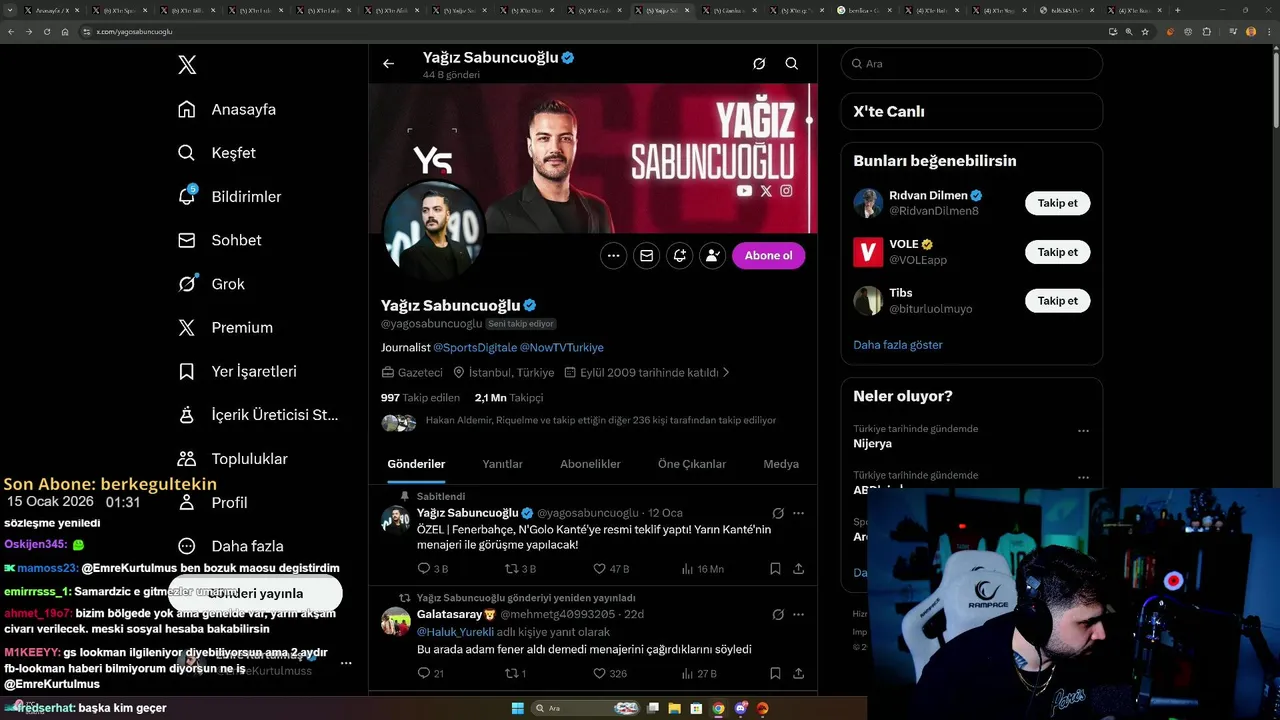
Task: Open the 2,1 Mn Takipçi list
Action: coord(509,398)
